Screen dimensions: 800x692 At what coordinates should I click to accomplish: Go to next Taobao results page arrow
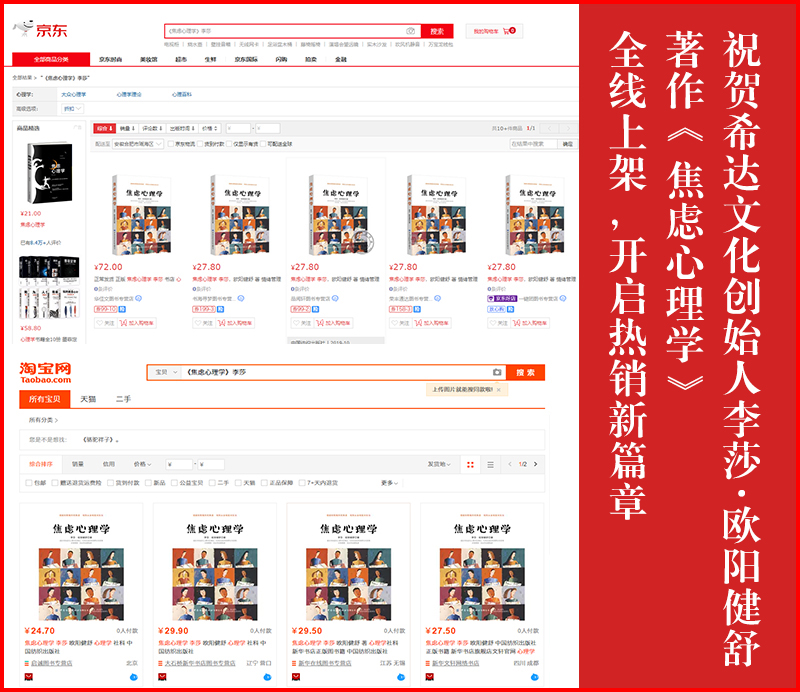[536, 465]
